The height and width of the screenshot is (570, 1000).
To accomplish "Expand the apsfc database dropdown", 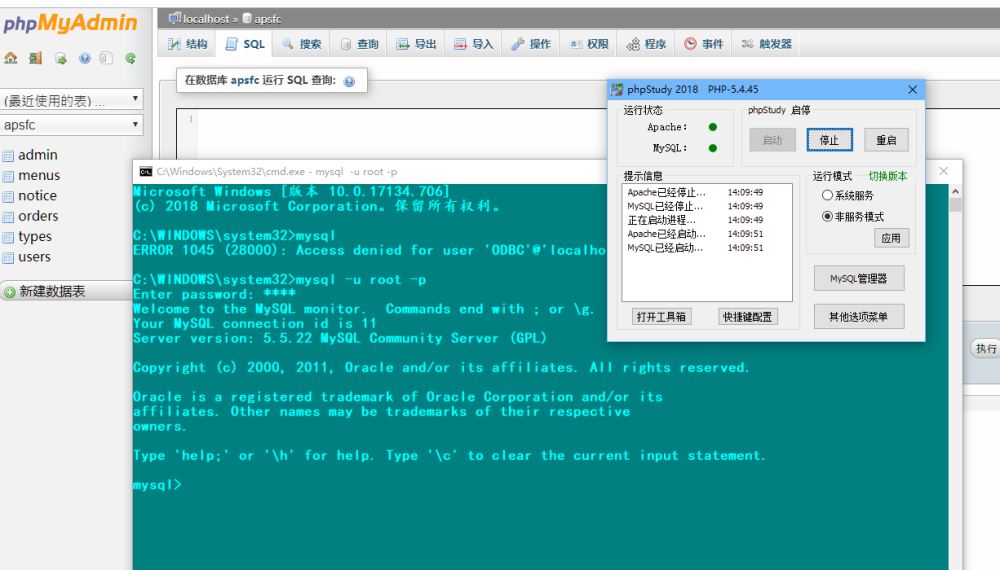I will (x=71, y=125).
